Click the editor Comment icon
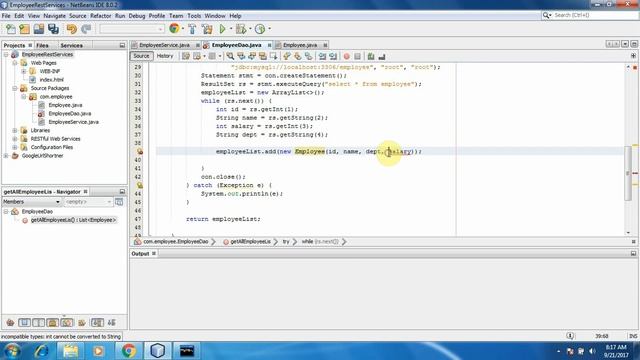The height and width of the screenshot is (360, 640). point(371,56)
